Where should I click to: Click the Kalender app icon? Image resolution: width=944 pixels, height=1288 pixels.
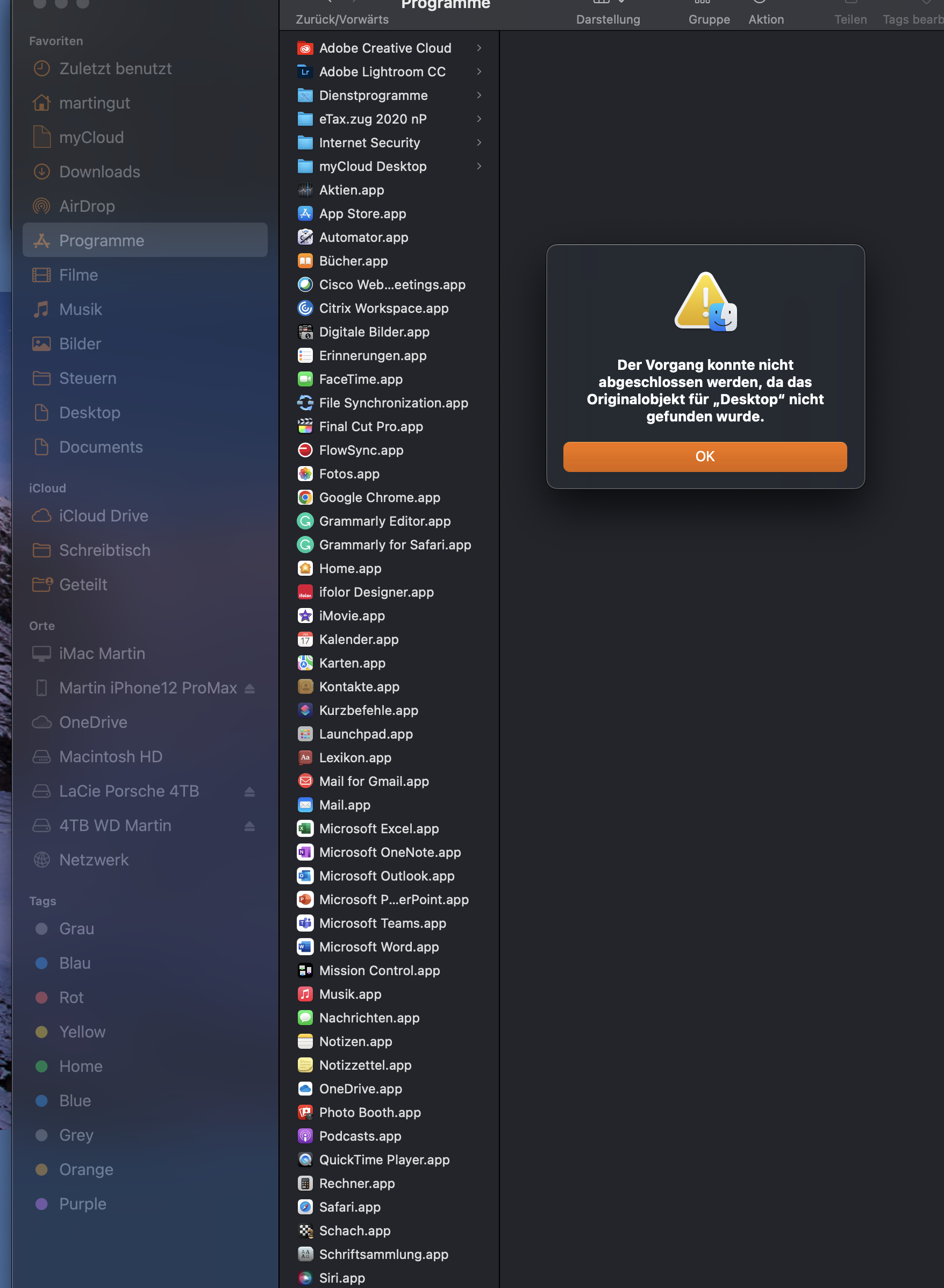[x=305, y=639]
